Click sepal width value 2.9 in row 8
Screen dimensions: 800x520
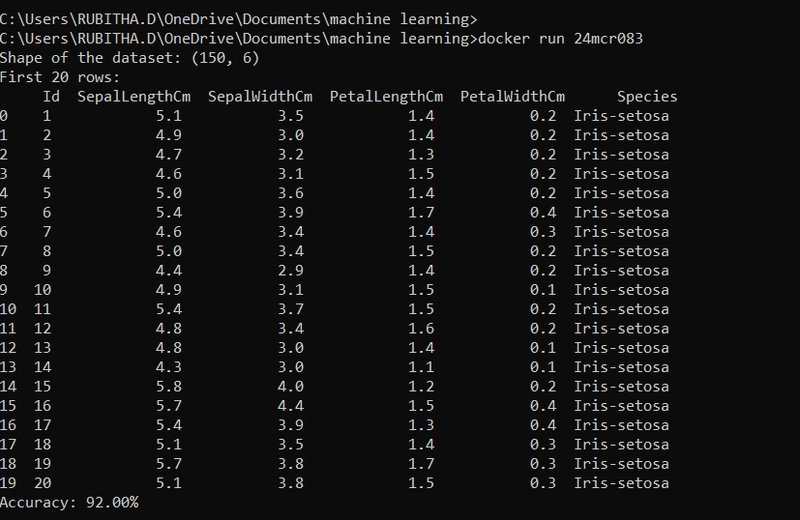click(291, 270)
